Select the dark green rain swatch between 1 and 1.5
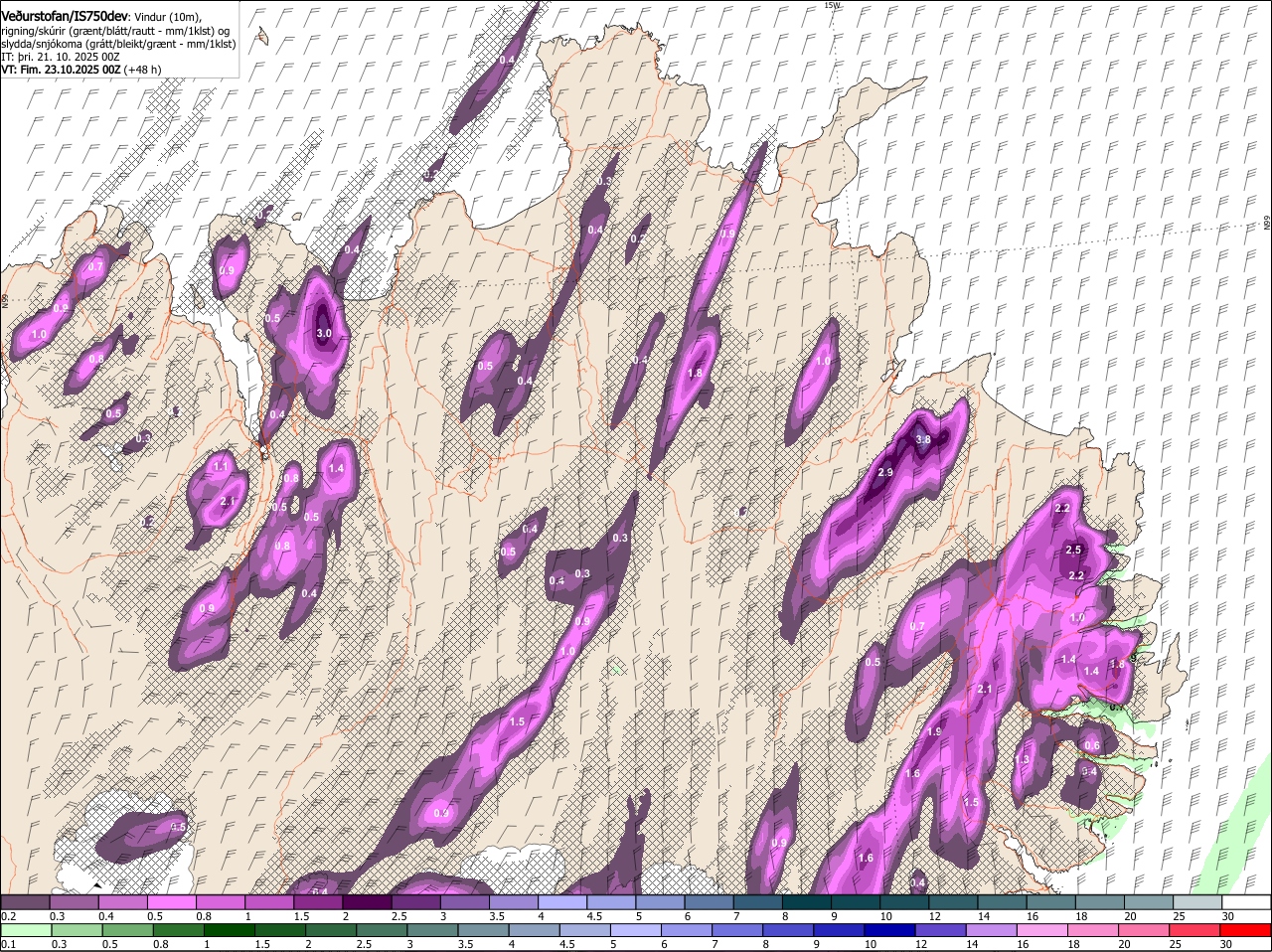 point(231,930)
